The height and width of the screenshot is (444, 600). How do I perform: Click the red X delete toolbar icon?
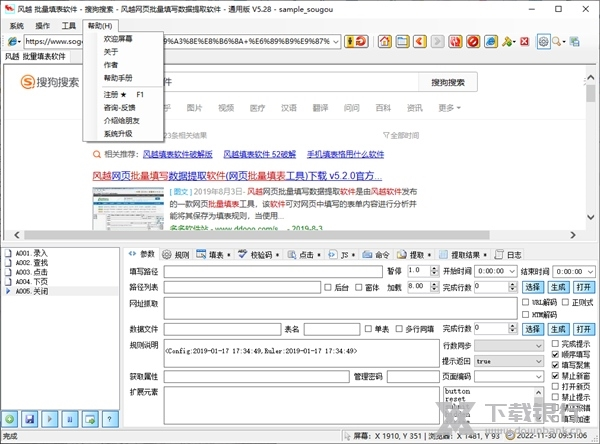pyautogui.click(x=524, y=41)
